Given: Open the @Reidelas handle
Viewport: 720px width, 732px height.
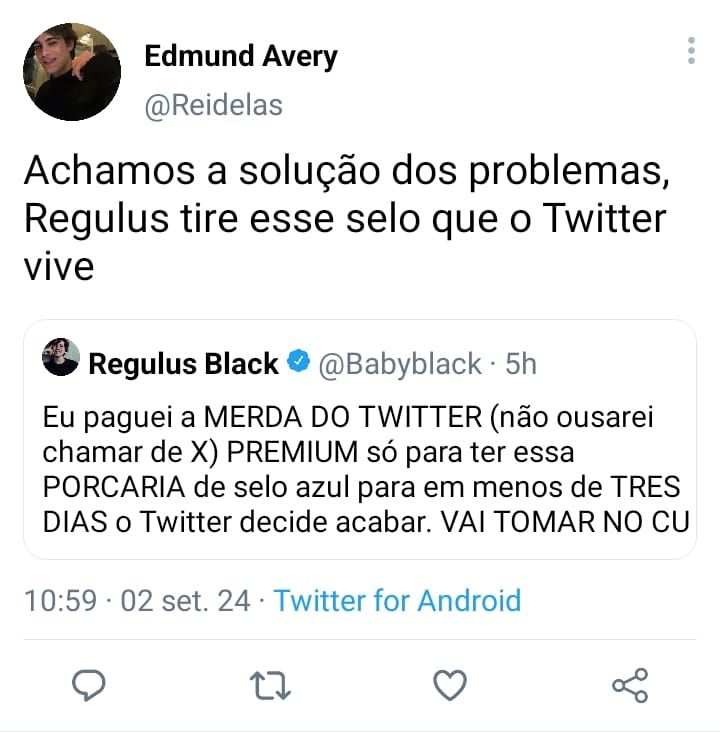Looking at the screenshot, I should click(214, 106).
